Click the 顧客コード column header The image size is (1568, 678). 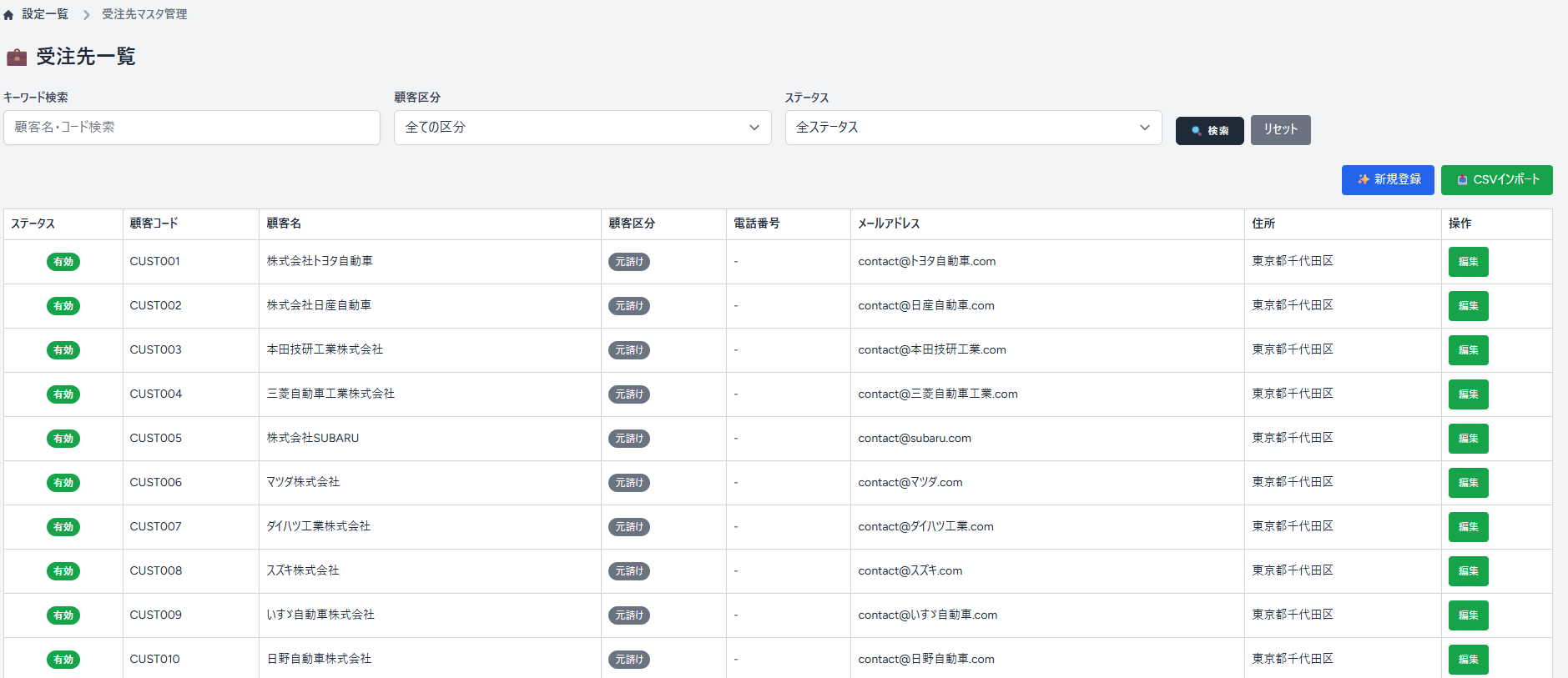click(154, 223)
